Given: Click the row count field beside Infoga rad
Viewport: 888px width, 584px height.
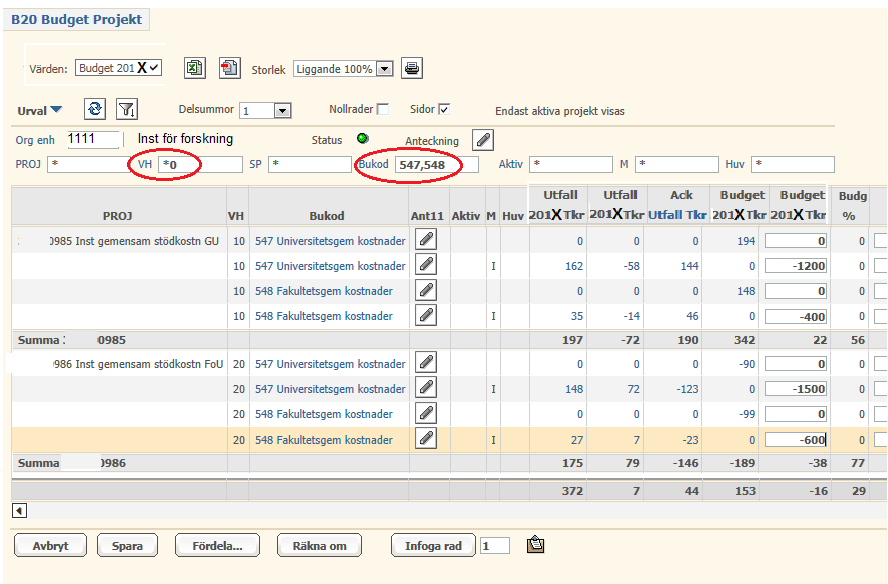Looking at the screenshot, I should coord(495,545).
